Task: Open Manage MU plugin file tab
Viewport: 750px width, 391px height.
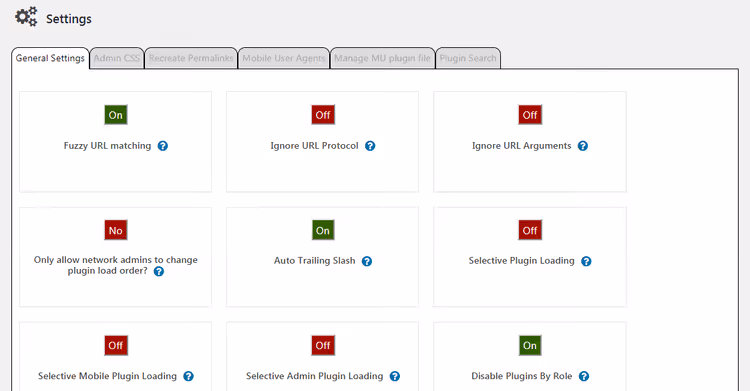Action: (382, 58)
